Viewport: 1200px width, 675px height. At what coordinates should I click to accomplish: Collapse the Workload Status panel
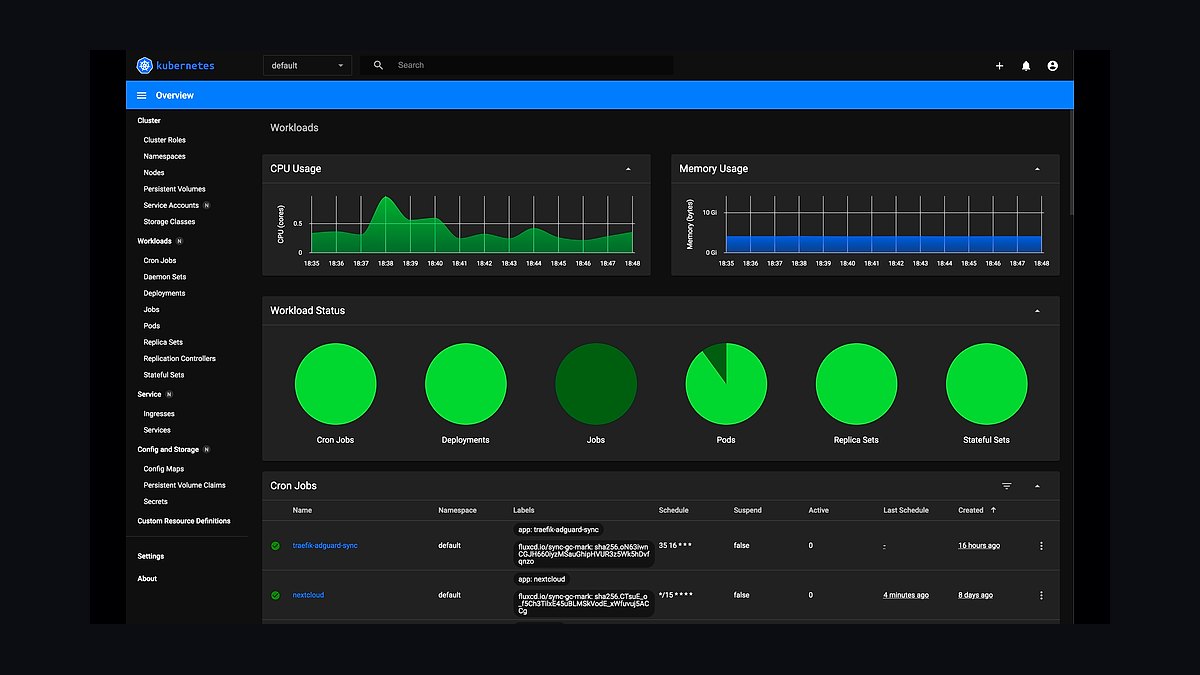[1037, 311]
